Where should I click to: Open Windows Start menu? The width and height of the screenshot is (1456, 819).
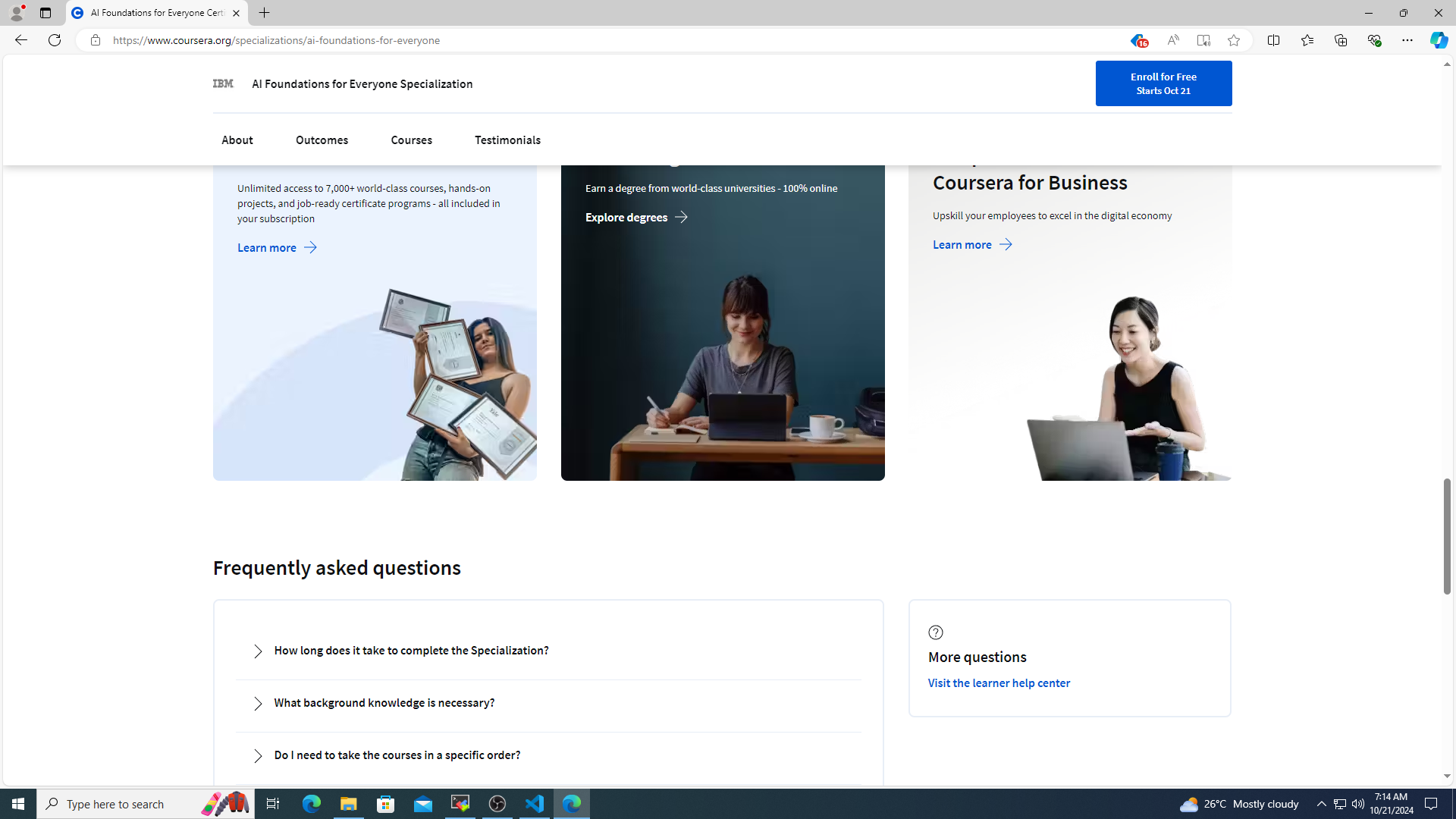point(18,804)
